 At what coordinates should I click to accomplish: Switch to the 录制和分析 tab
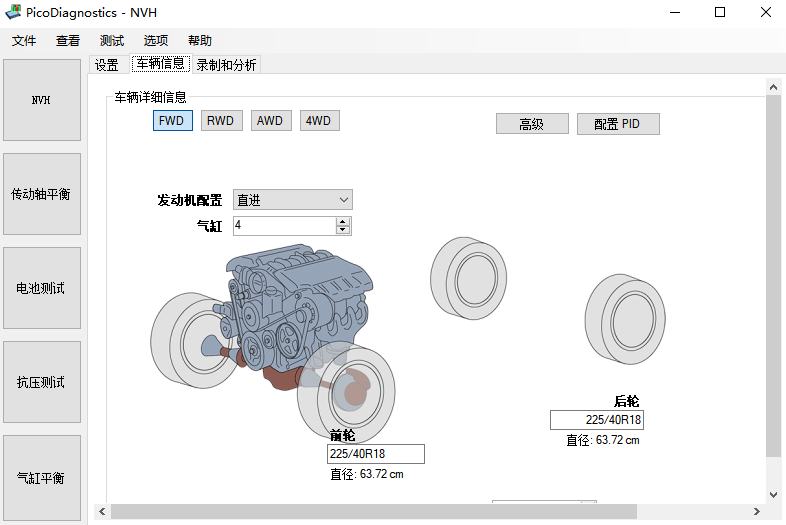coord(226,65)
